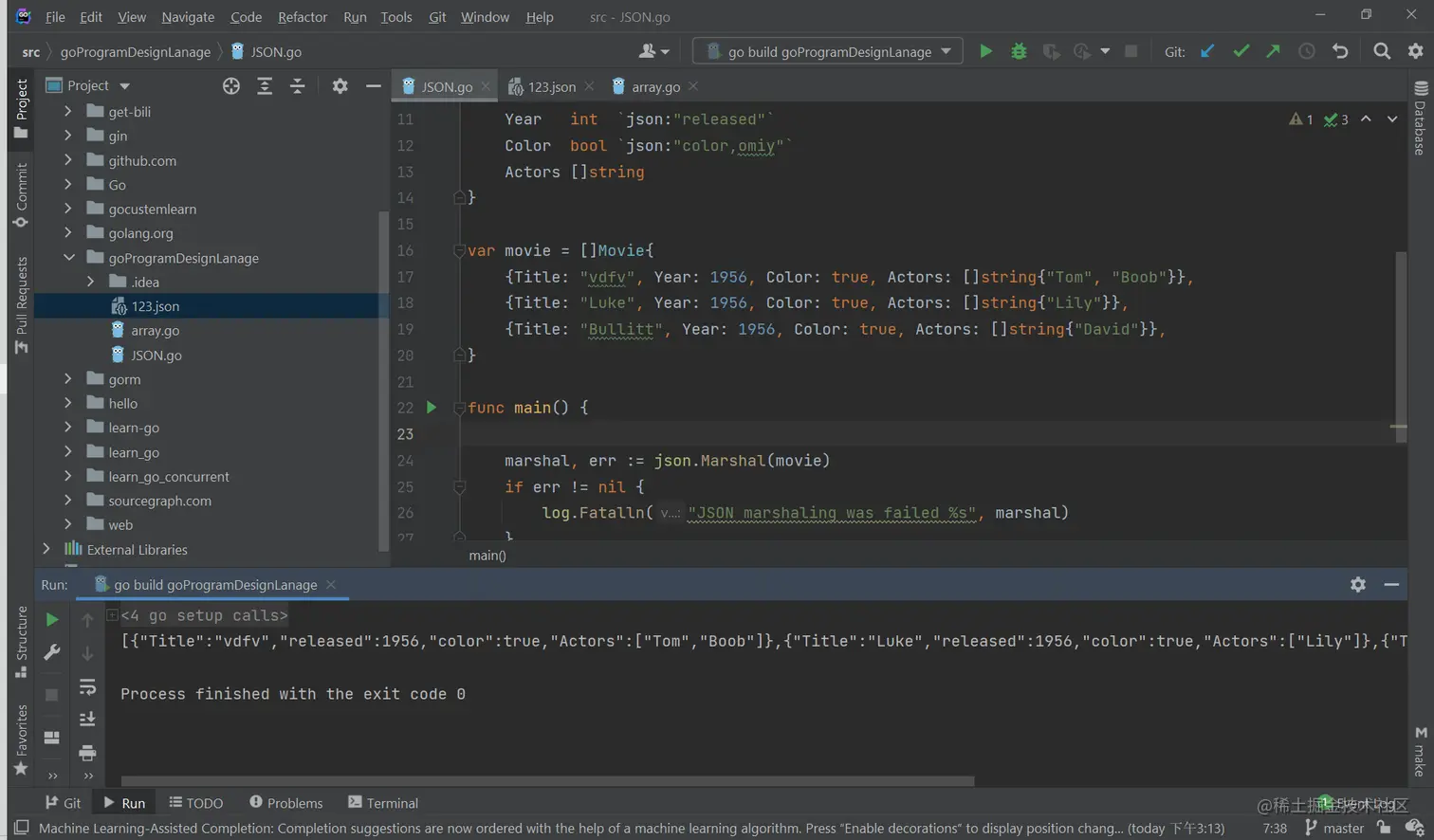Collapse the goProgramDesignLanage folder

pos(69,258)
